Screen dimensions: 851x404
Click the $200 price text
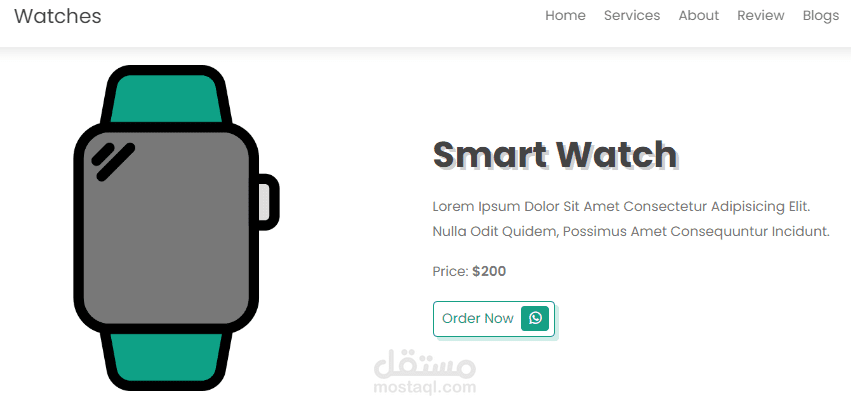(x=489, y=272)
